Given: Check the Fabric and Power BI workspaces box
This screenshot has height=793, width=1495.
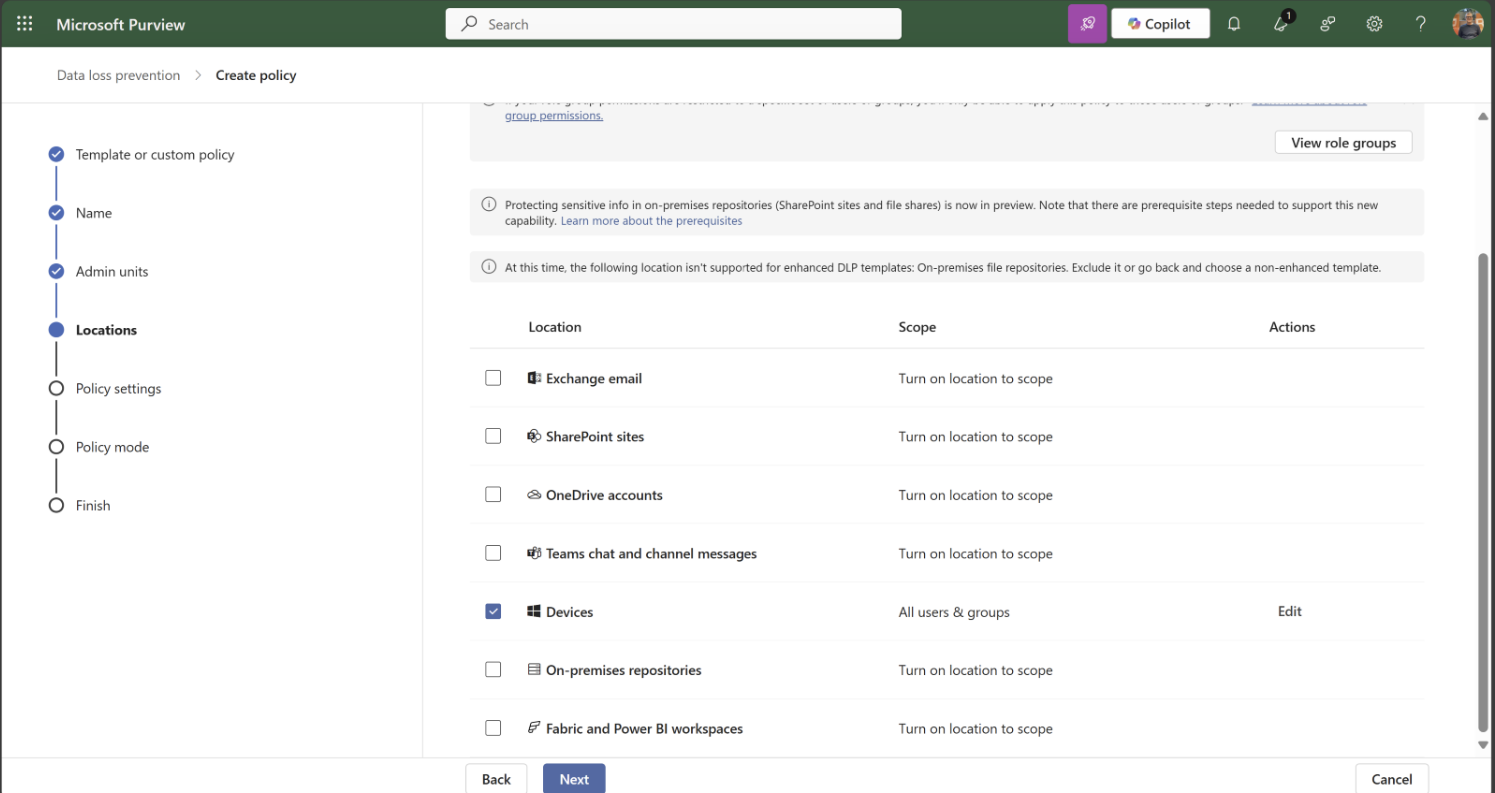Looking at the screenshot, I should pyautogui.click(x=493, y=728).
